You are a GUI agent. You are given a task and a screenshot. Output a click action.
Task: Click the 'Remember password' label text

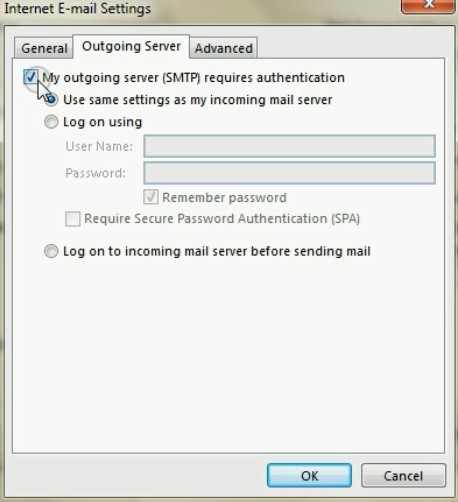(224, 198)
